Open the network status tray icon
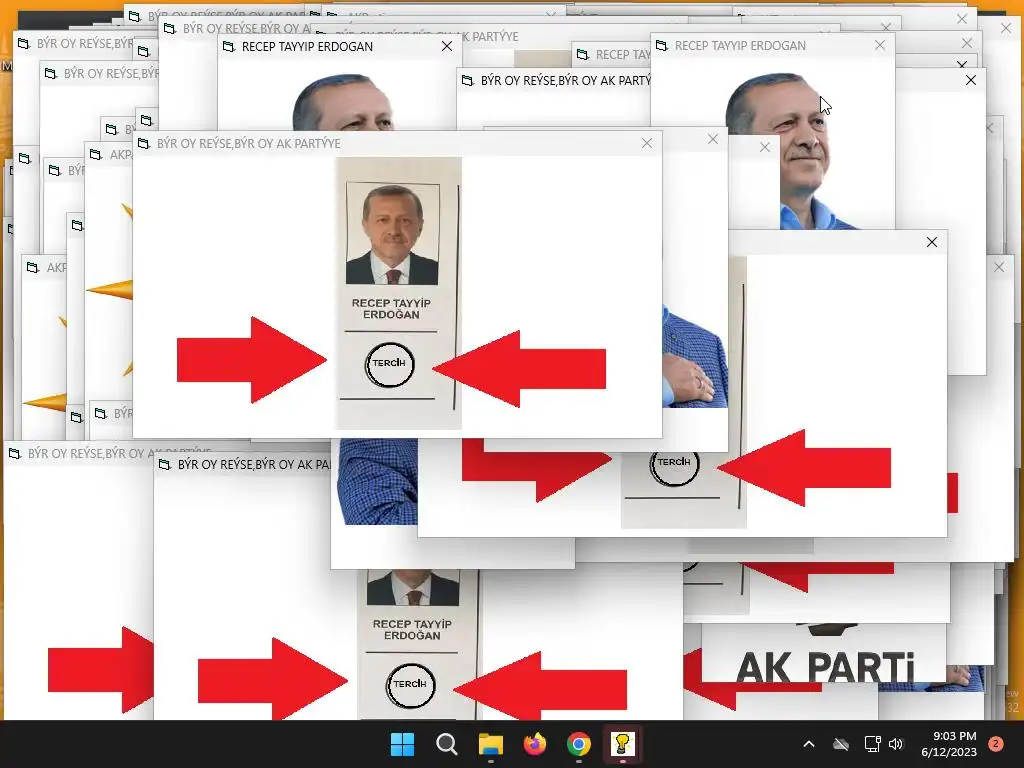The height and width of the screenshot is (768, 1024). 872,744
